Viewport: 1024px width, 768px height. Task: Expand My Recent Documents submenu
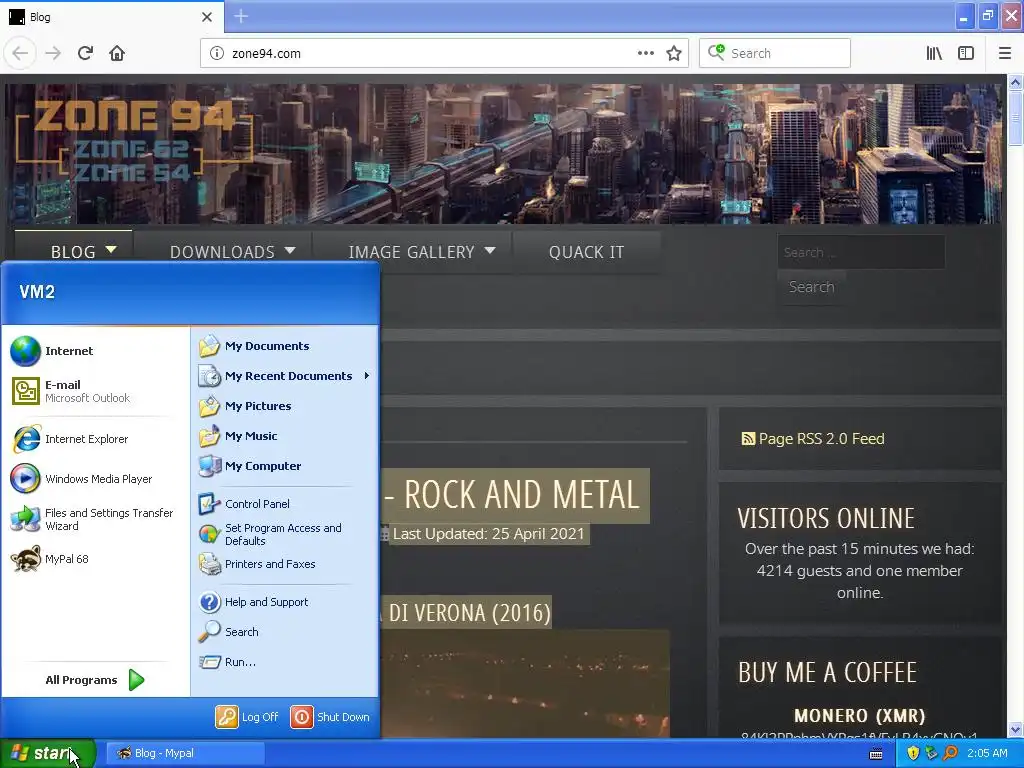click(284, 376)
